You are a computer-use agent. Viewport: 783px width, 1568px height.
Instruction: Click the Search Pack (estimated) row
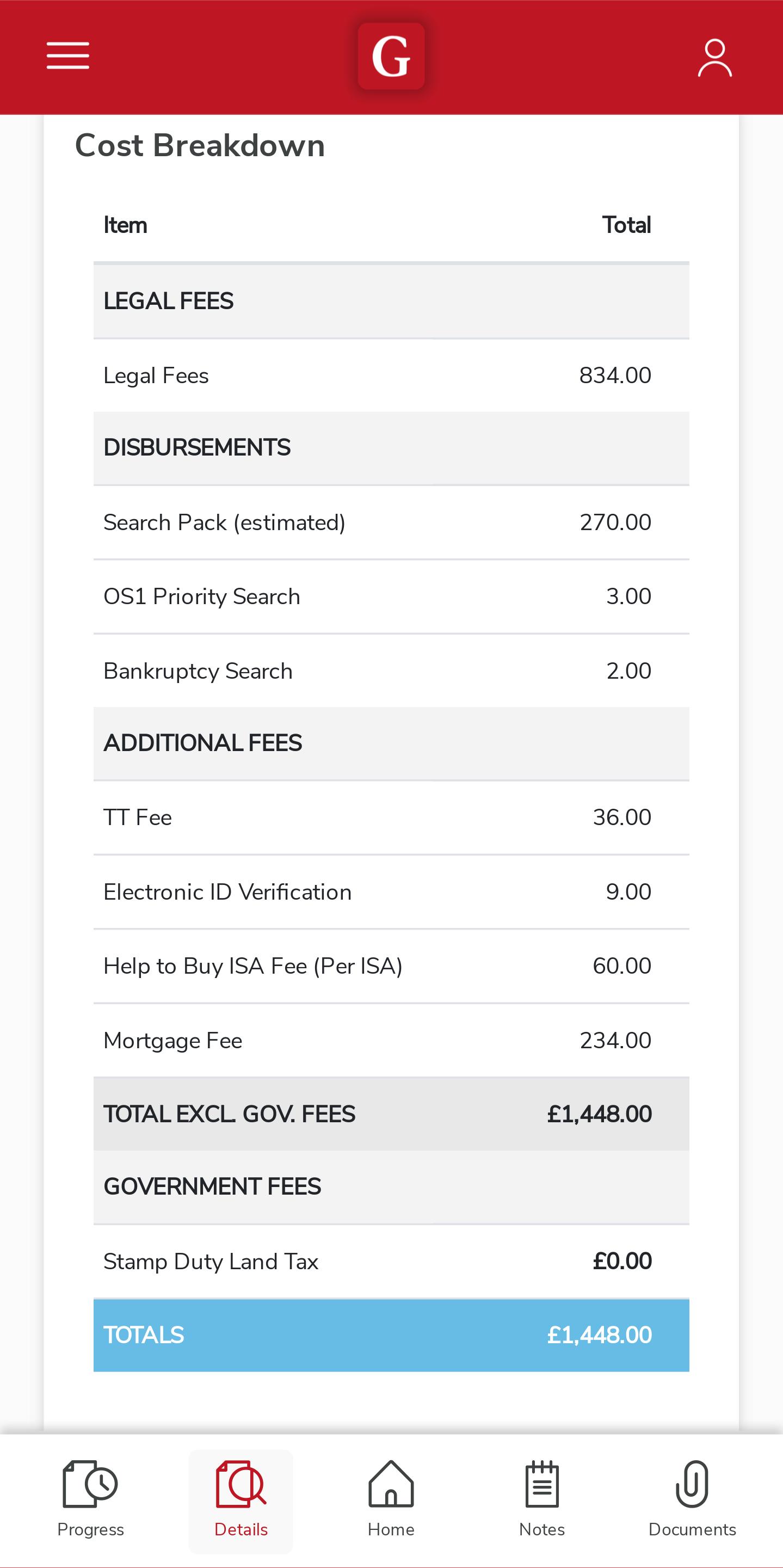click(x=391, y=522)
